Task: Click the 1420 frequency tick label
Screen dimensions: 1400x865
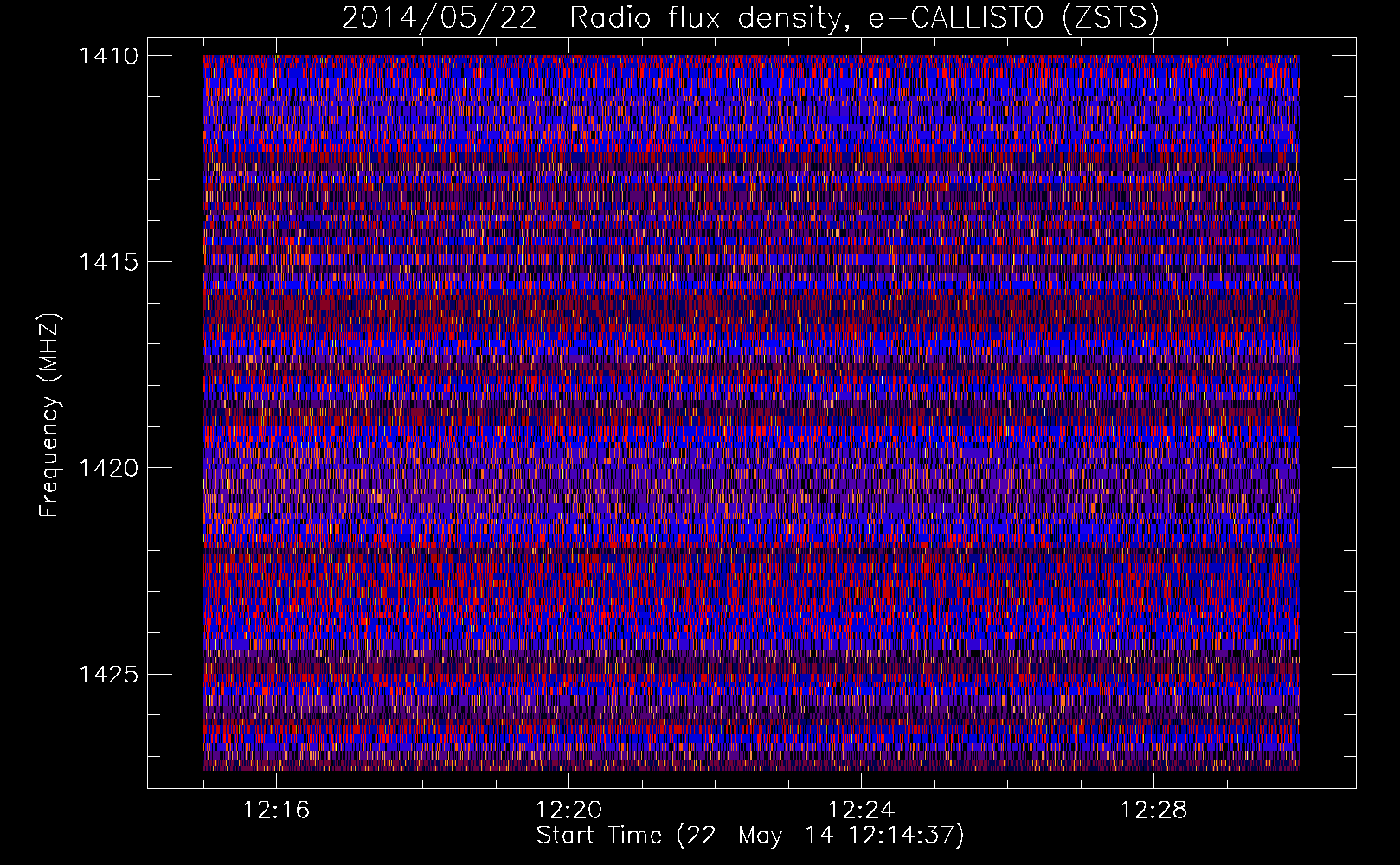Action: (x=108, y=468)
